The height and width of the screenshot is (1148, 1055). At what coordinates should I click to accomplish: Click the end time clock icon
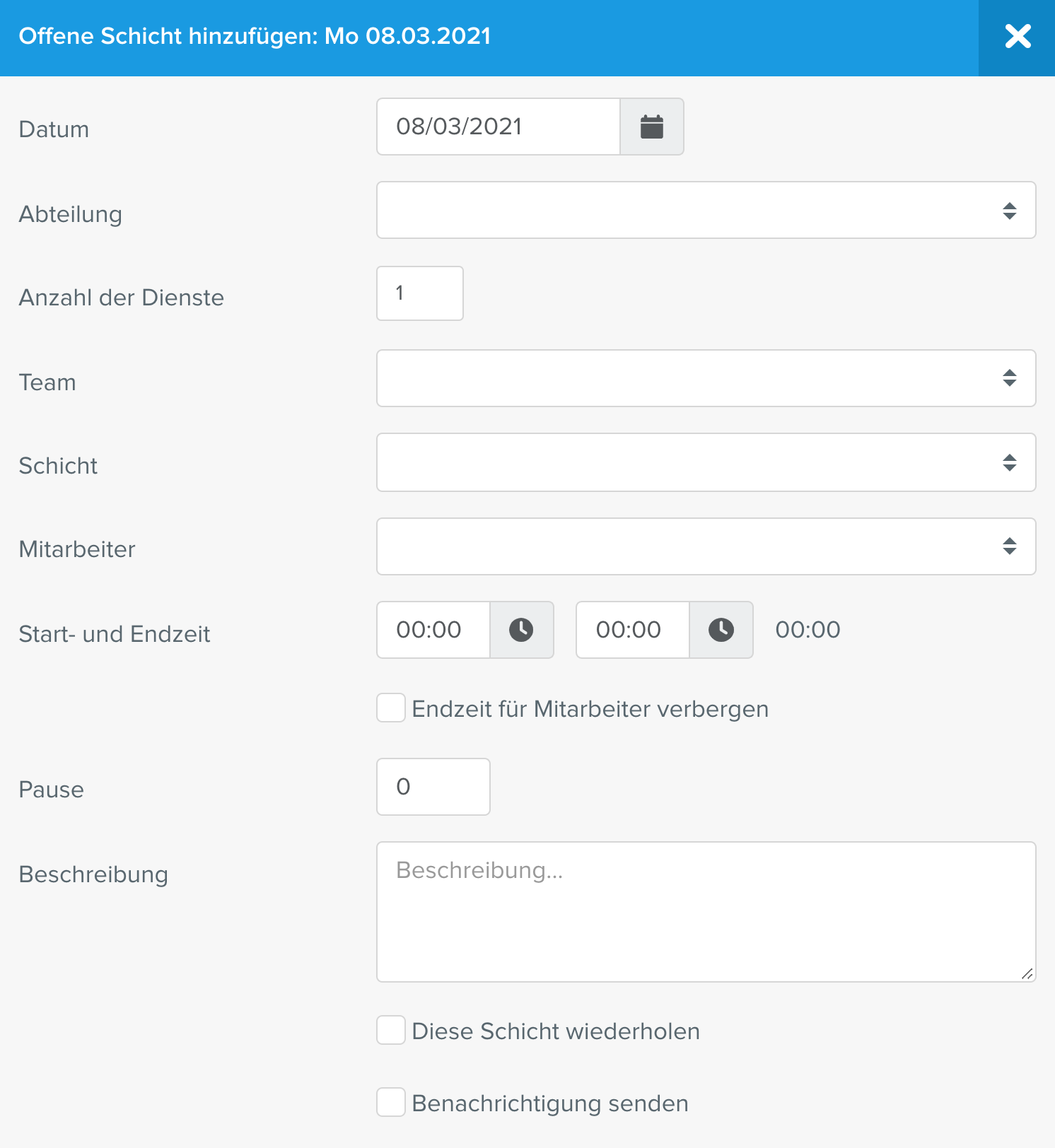point(721,630)
